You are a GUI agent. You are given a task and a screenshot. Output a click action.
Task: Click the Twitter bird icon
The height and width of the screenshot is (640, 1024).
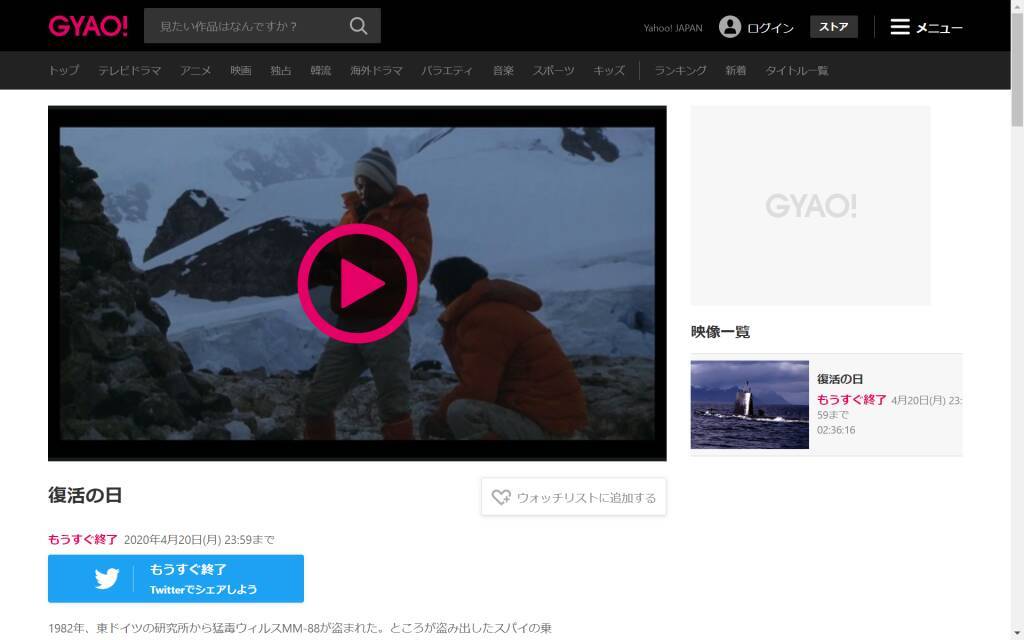coord(106,579)
